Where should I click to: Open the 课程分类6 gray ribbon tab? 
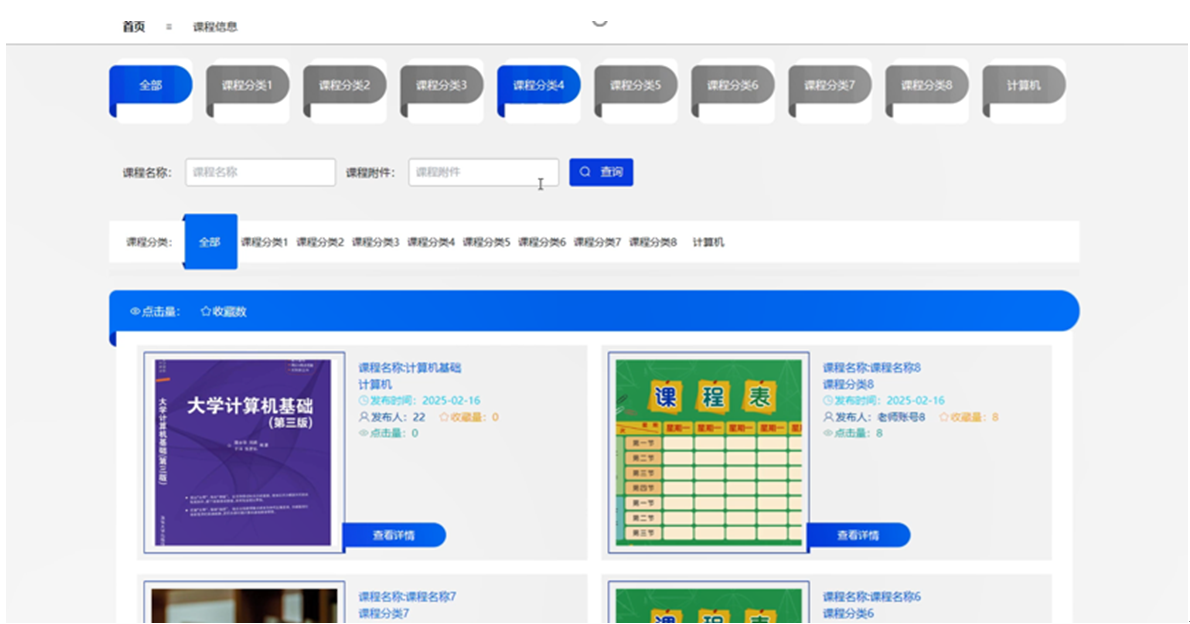point(733,86)
